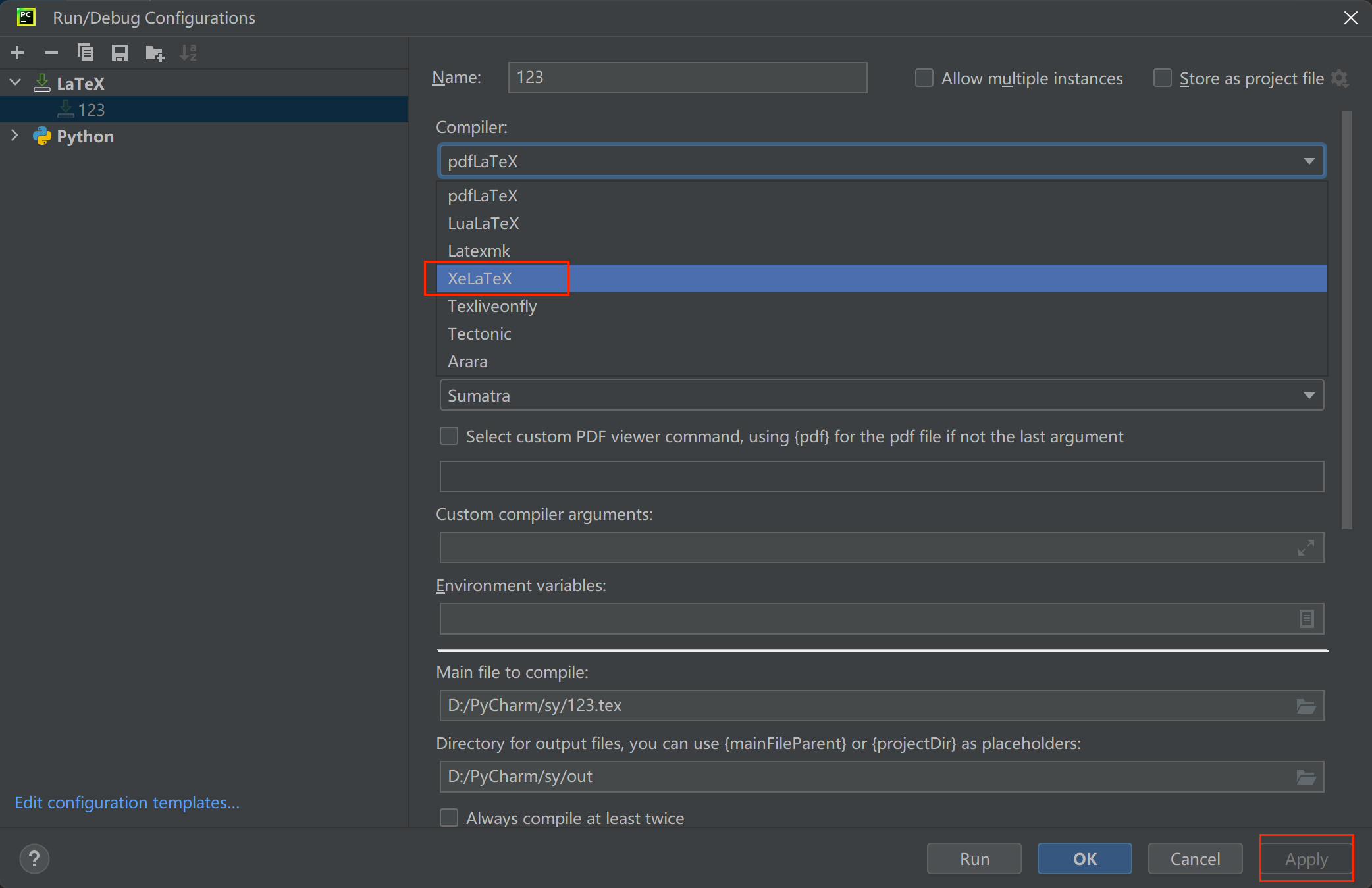
Task: Click the Save Configuration disk icon
Action: 120,53
